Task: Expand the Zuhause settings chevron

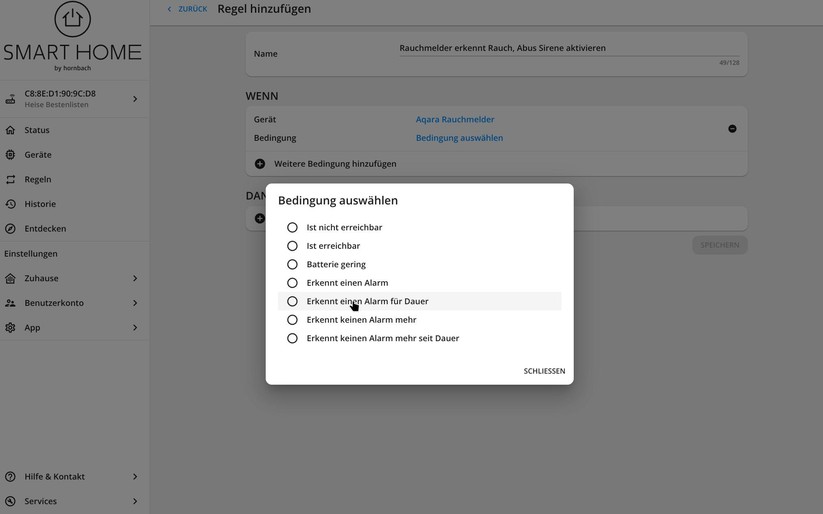Action: pyautogui.click(x=135, y=279)
